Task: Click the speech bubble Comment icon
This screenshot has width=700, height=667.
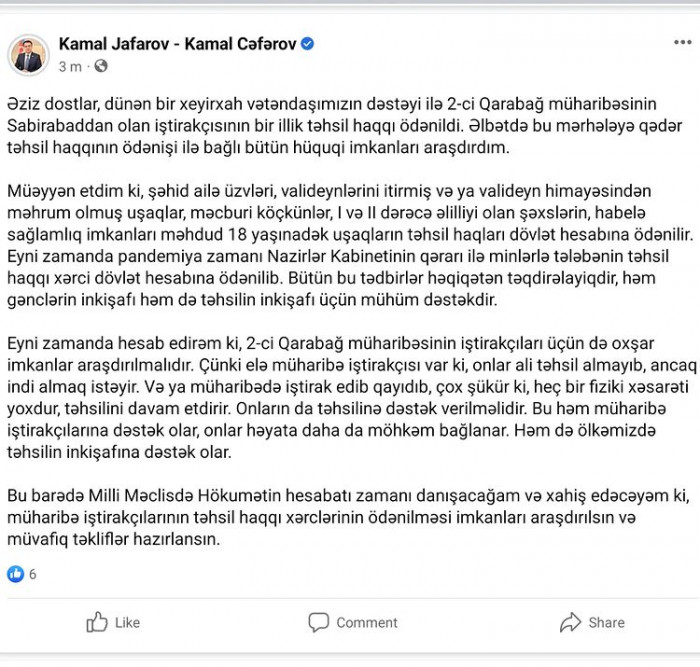Action: 318,622
